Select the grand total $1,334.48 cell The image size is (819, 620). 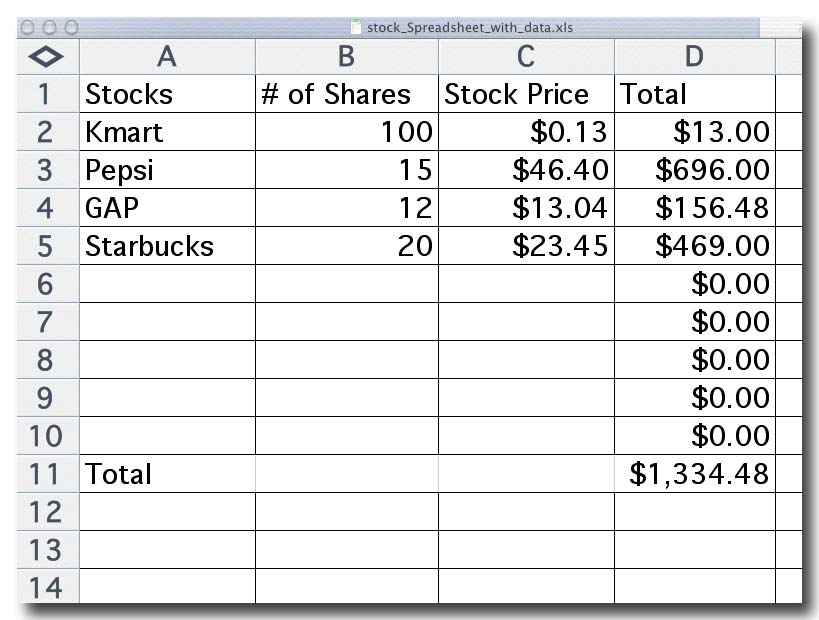[695, 474]
